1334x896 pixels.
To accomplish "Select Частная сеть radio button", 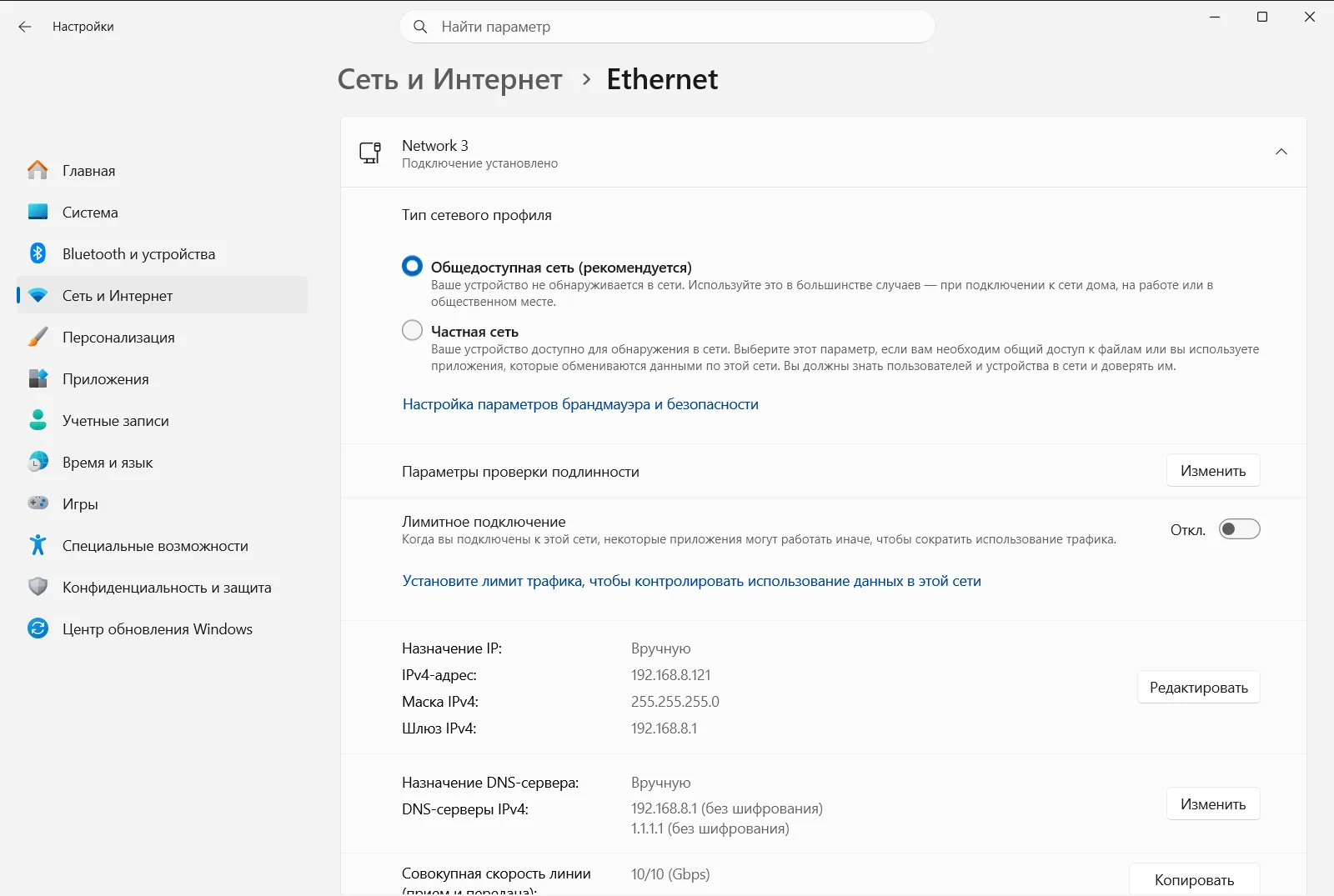I will coord(412,330).
